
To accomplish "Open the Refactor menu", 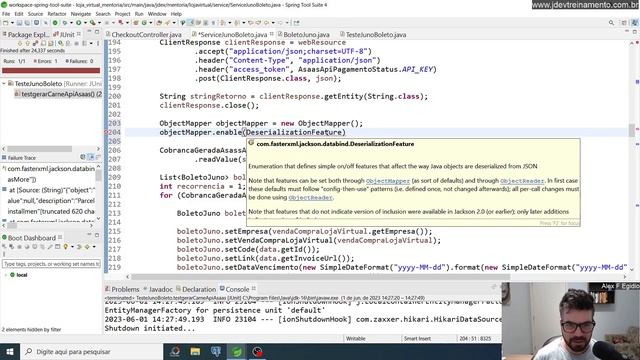I will coord(57,14).
